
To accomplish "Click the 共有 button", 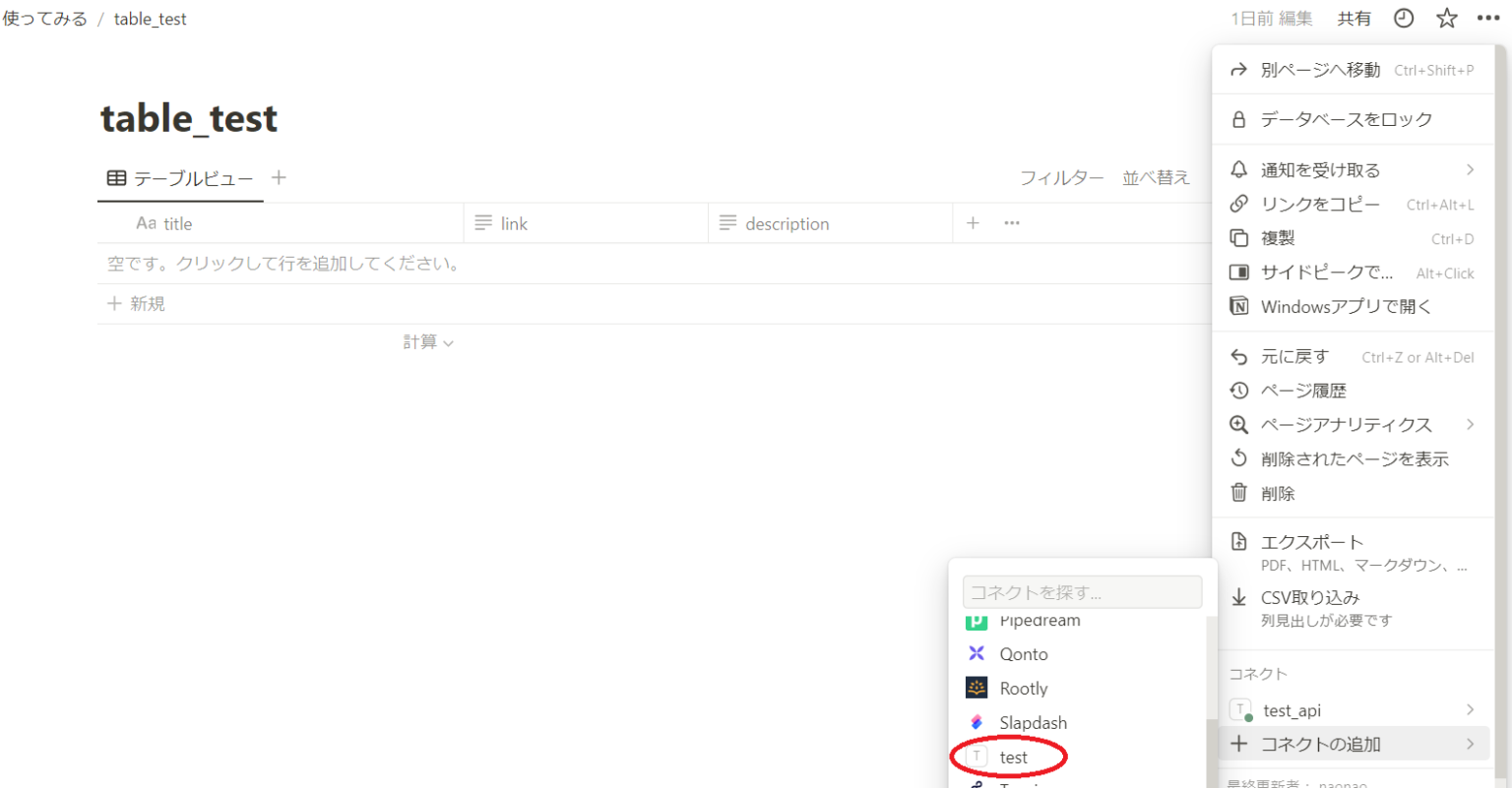I will click(x=1354, y=18).
